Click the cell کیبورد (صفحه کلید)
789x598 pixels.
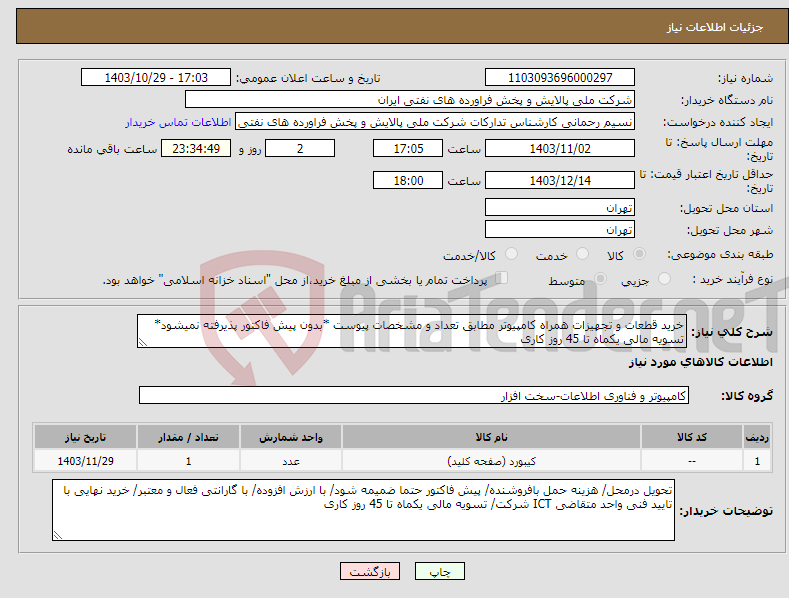[x=491, y=461]
